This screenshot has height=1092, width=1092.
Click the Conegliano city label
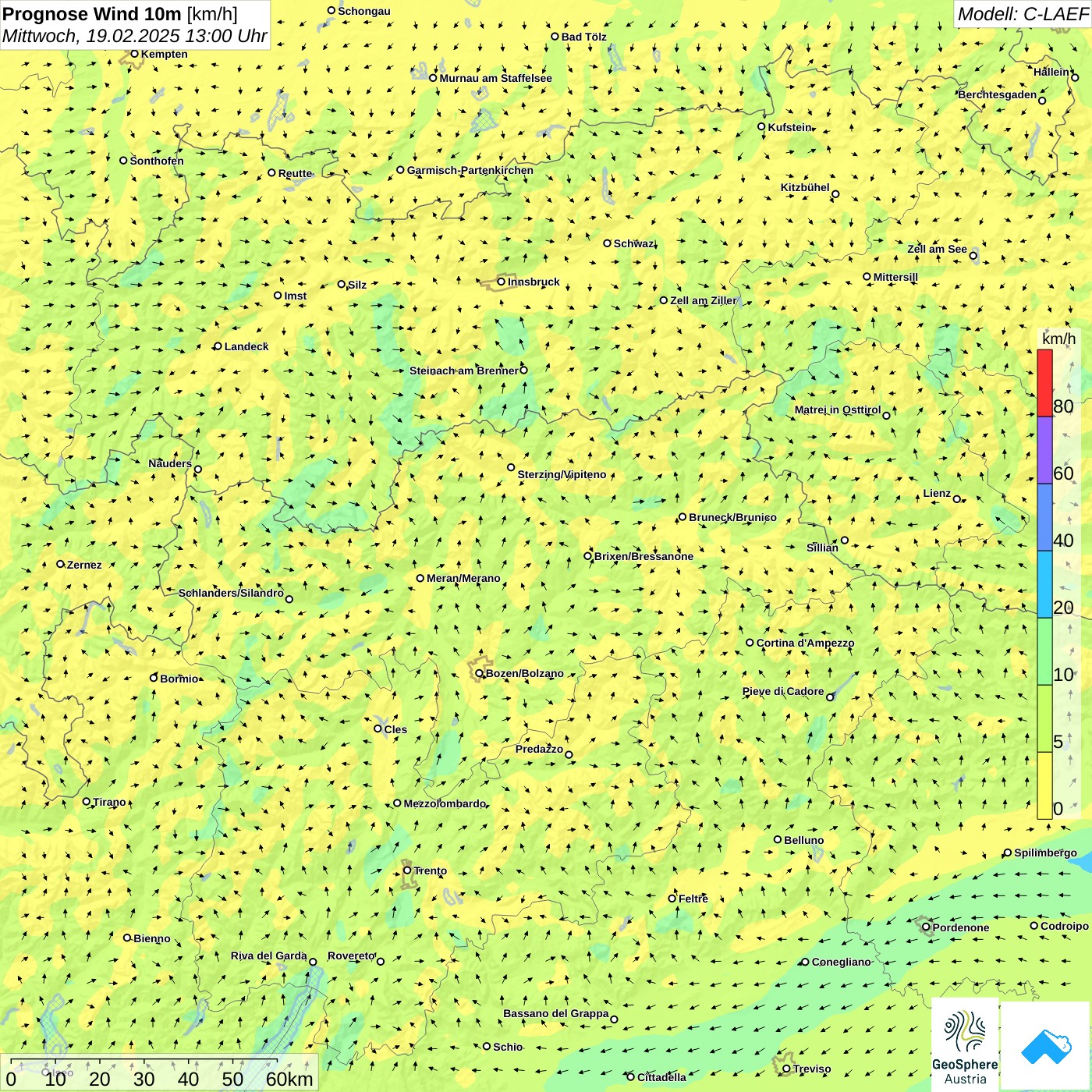[x=841, y=962]
